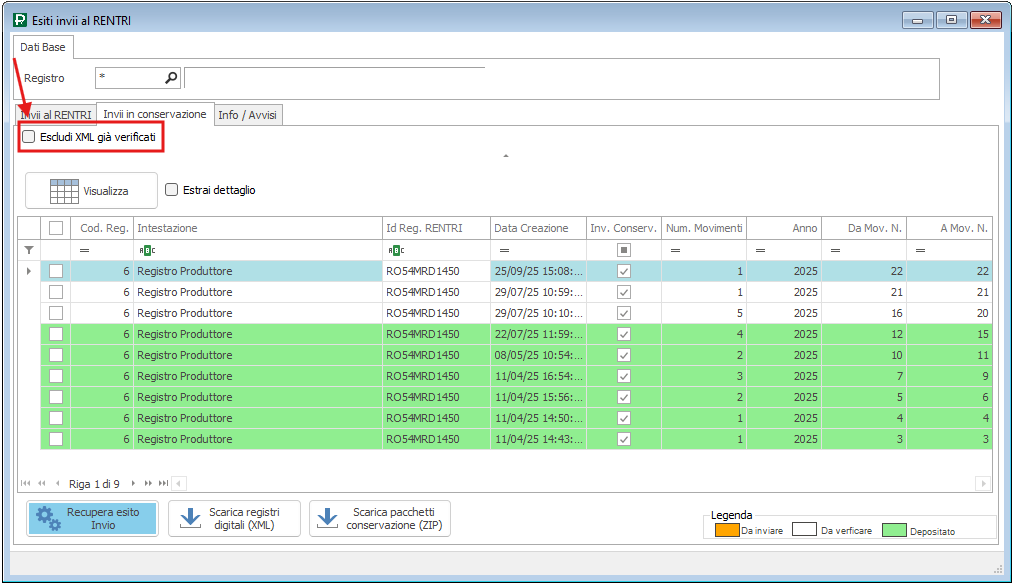Enable Escludi XML già verificati checkbox
This screenshot has height=584, width=1013.
pos(29,137)
